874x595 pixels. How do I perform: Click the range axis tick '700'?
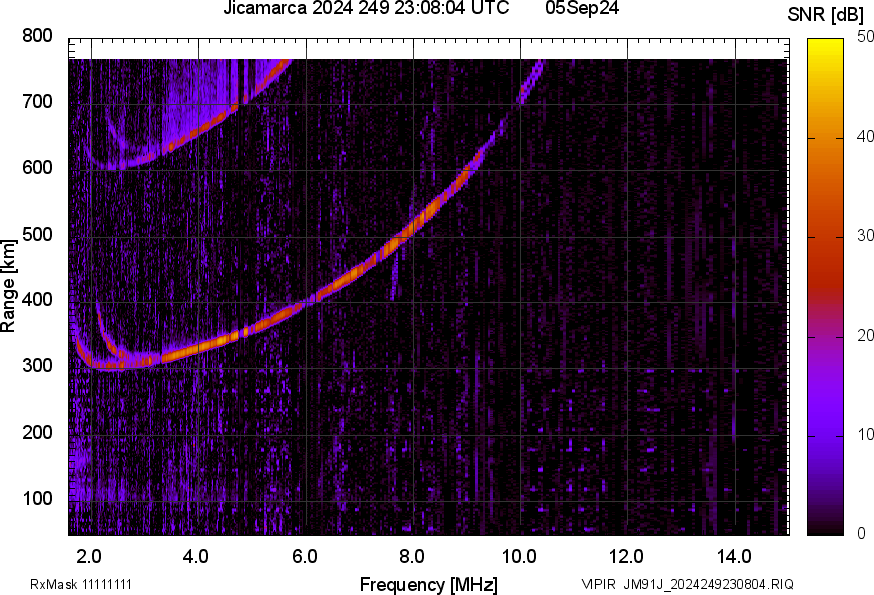point(37,102)
